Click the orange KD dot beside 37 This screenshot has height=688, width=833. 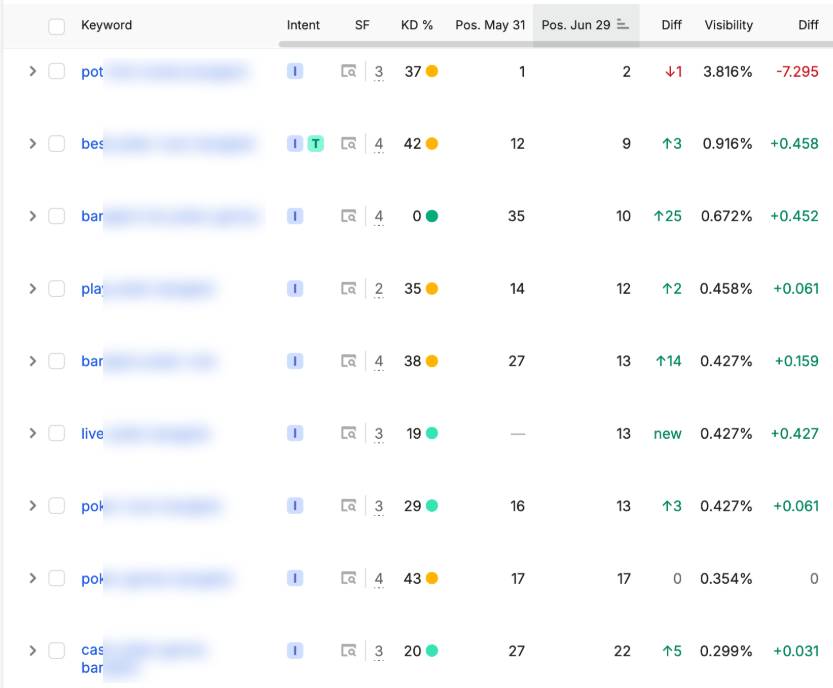[432, 71]
